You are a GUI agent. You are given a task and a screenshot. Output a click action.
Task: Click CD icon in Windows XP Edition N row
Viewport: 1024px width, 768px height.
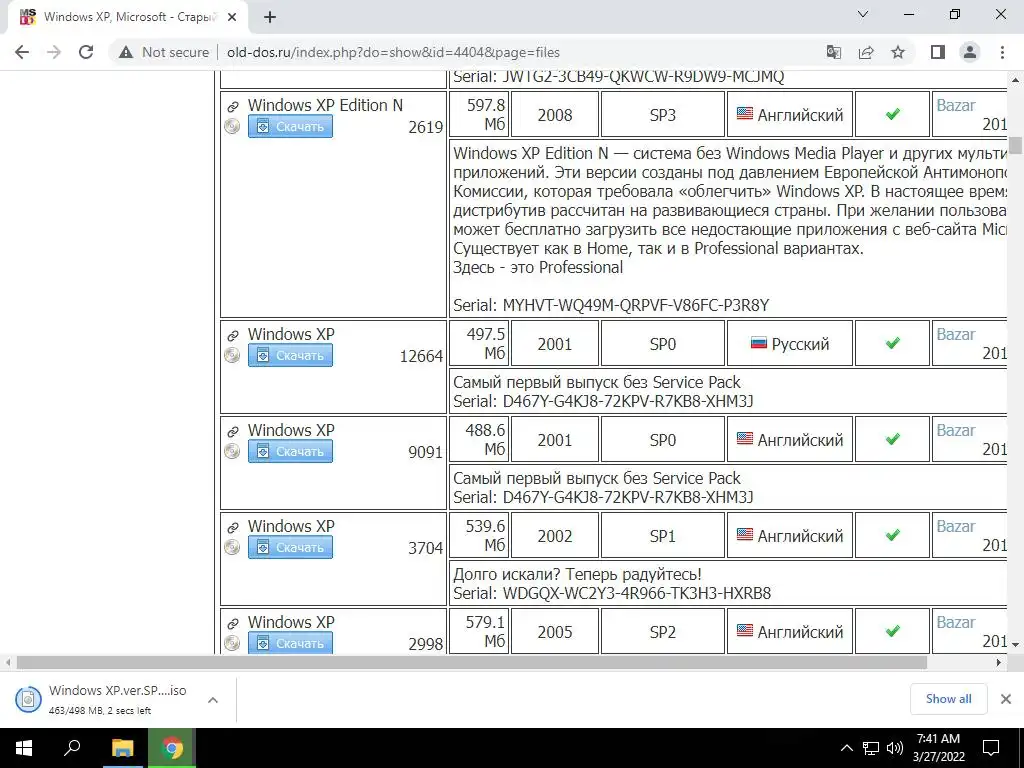click(232, 127)
